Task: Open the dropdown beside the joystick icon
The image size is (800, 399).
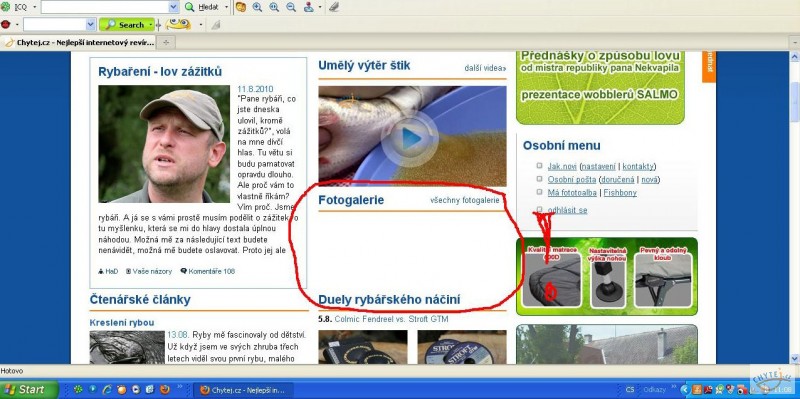Action: (320, 7)
